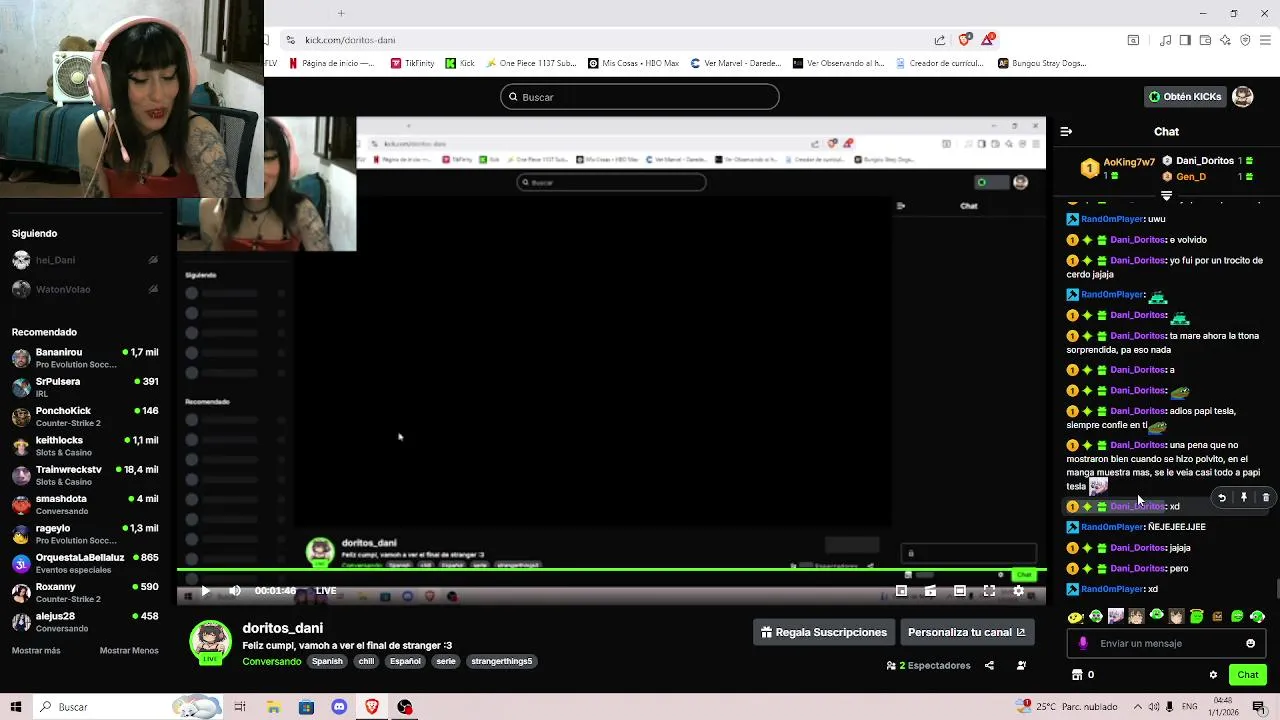Open stream player settings gear

click(1018, 591)
